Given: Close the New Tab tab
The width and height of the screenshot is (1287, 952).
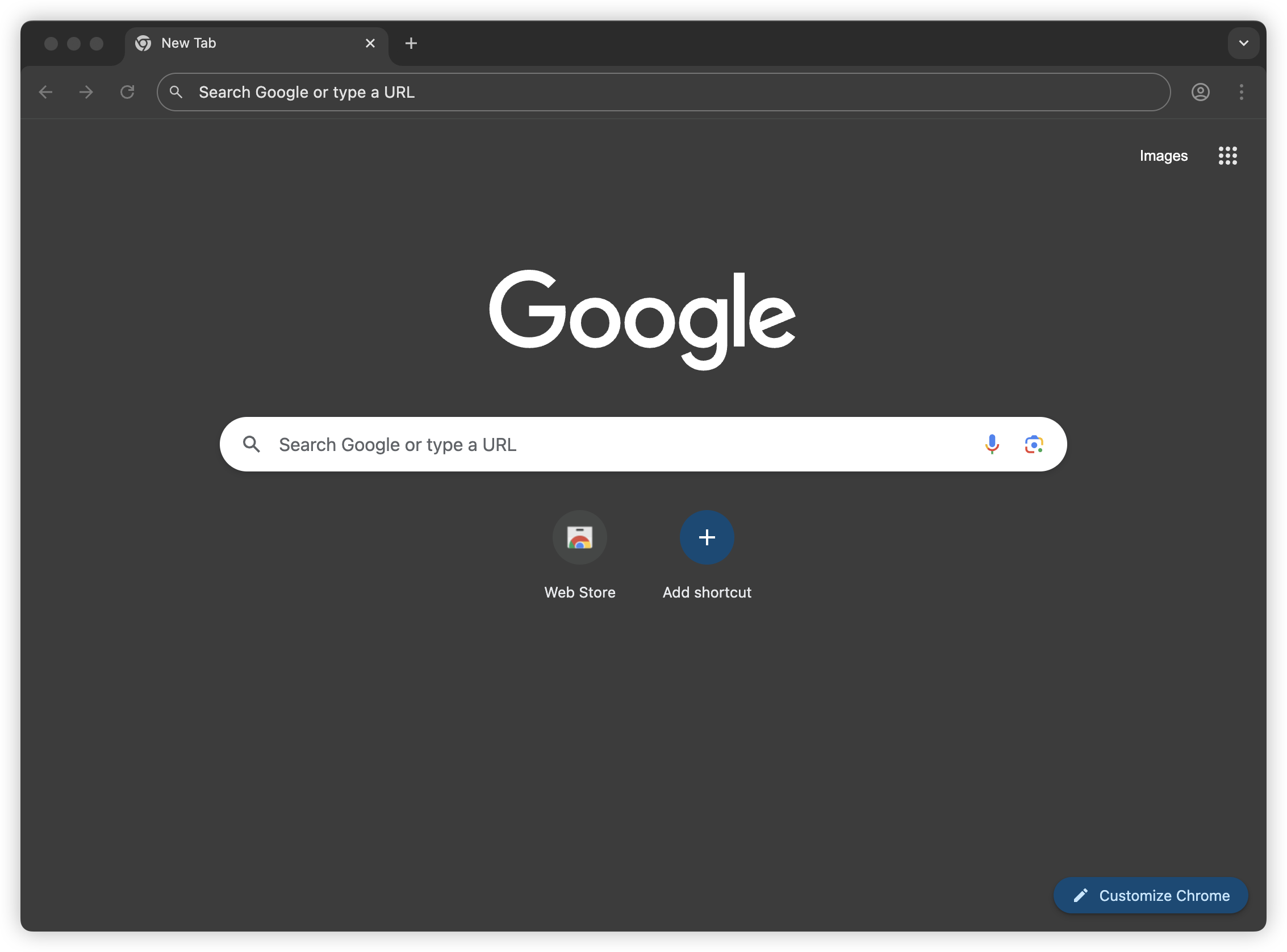Looking at the screenshot, I should click(x=370, y=43).
